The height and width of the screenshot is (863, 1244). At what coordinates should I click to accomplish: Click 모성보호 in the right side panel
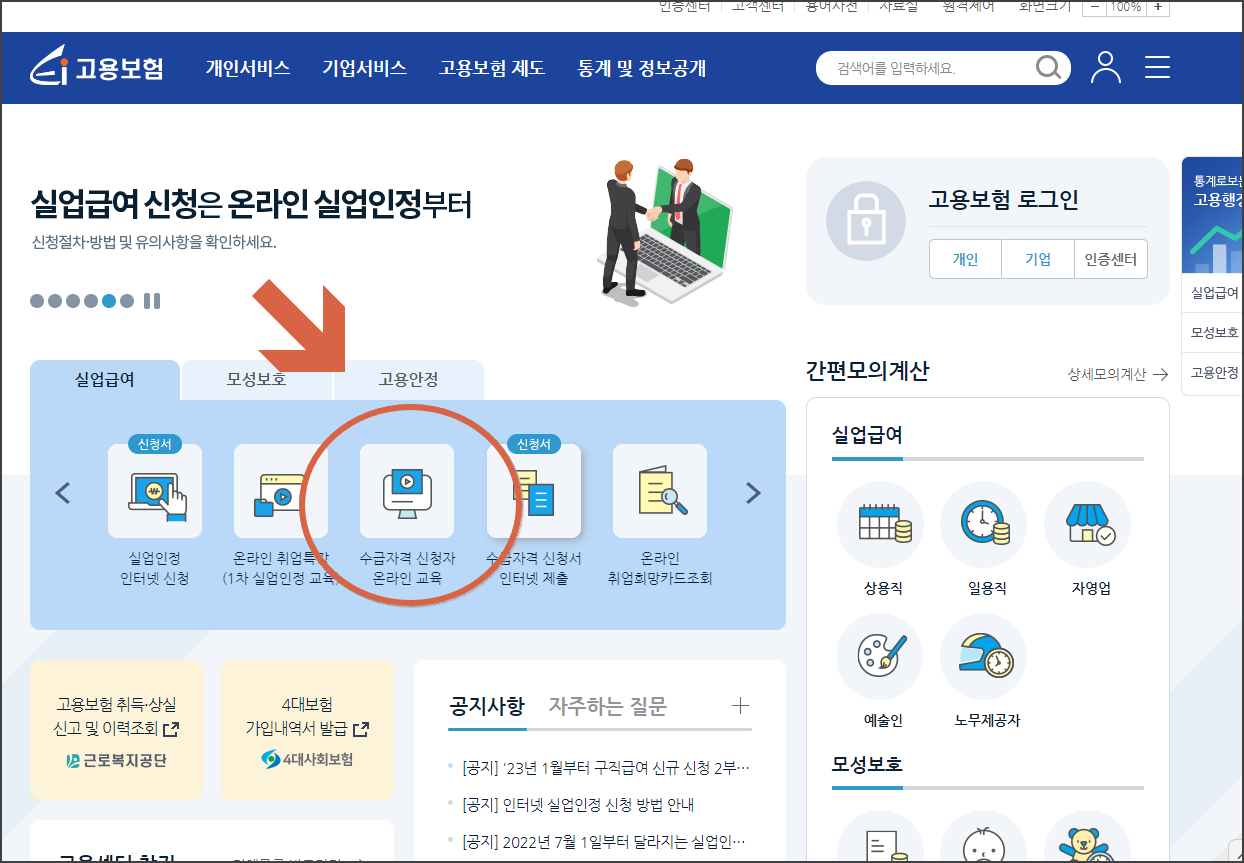pos(1214,333)
